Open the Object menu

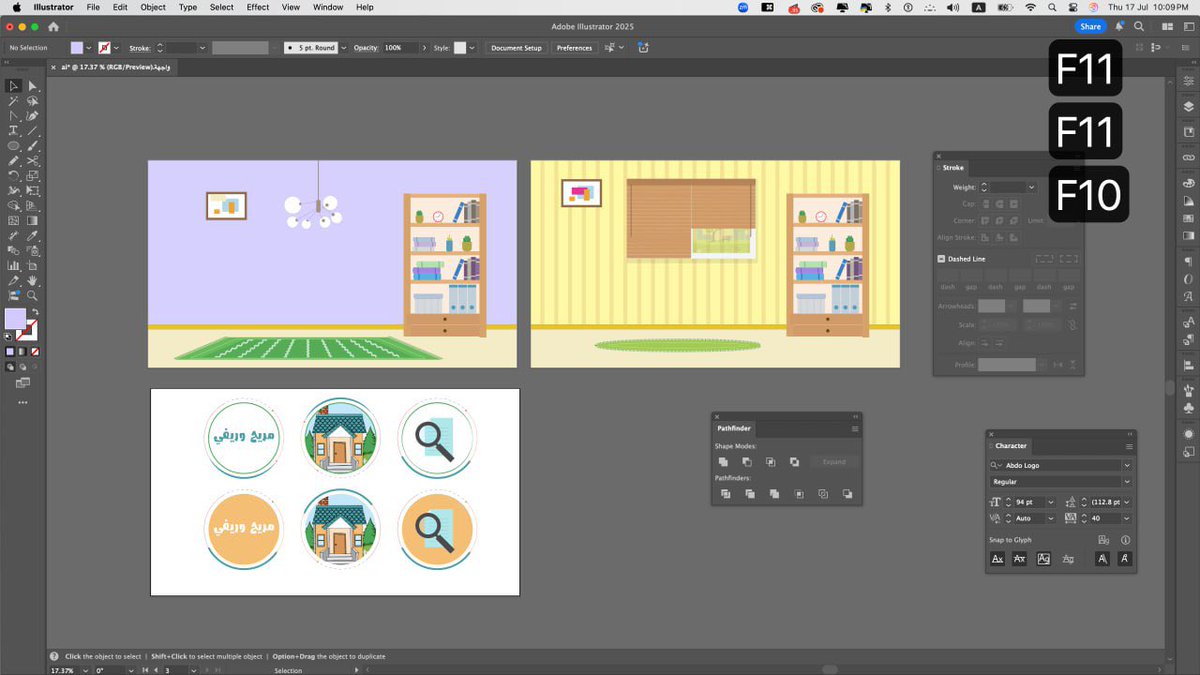pos(153,7)
